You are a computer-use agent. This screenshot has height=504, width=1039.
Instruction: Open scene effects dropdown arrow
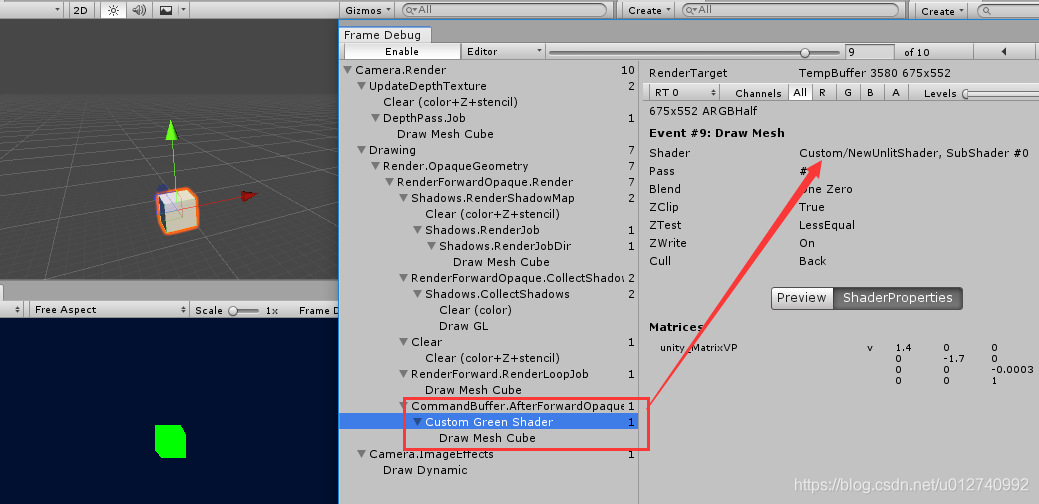[x=184, y=10]
